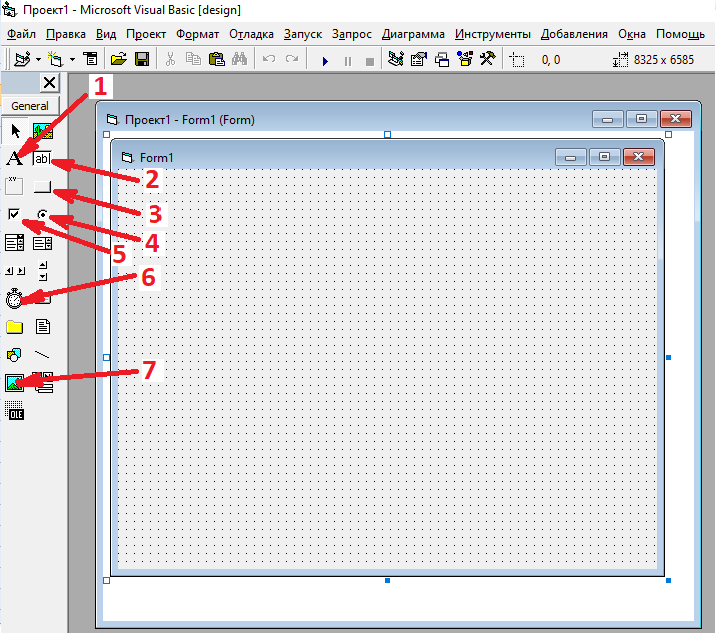716x633 pixels.
Task: Open the Object Browser toolbar icon
Action: [465, 59]
